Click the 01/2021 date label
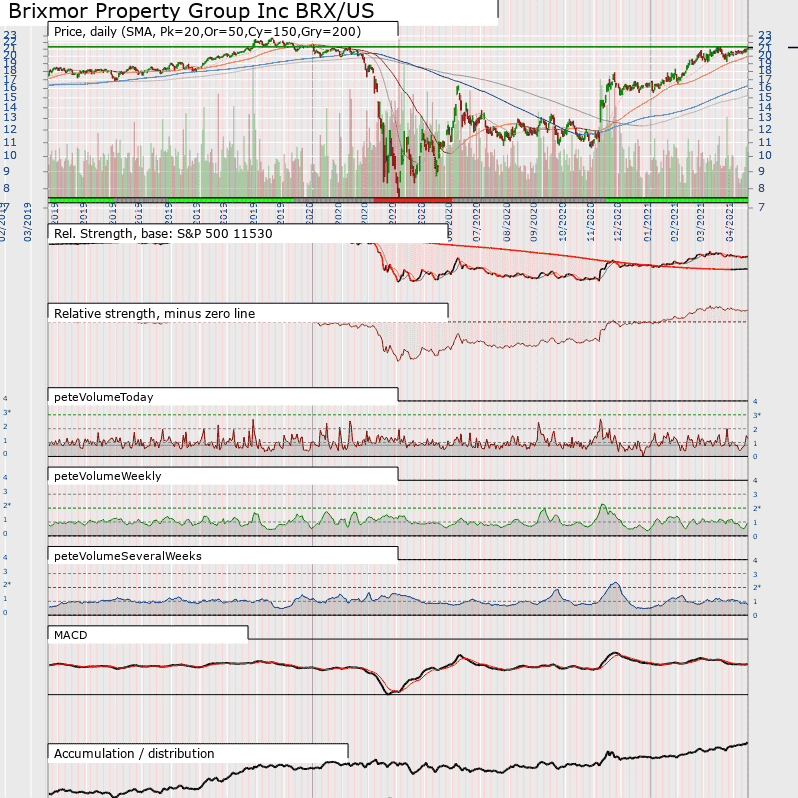 pyautogui.click(x=647, y=222)
